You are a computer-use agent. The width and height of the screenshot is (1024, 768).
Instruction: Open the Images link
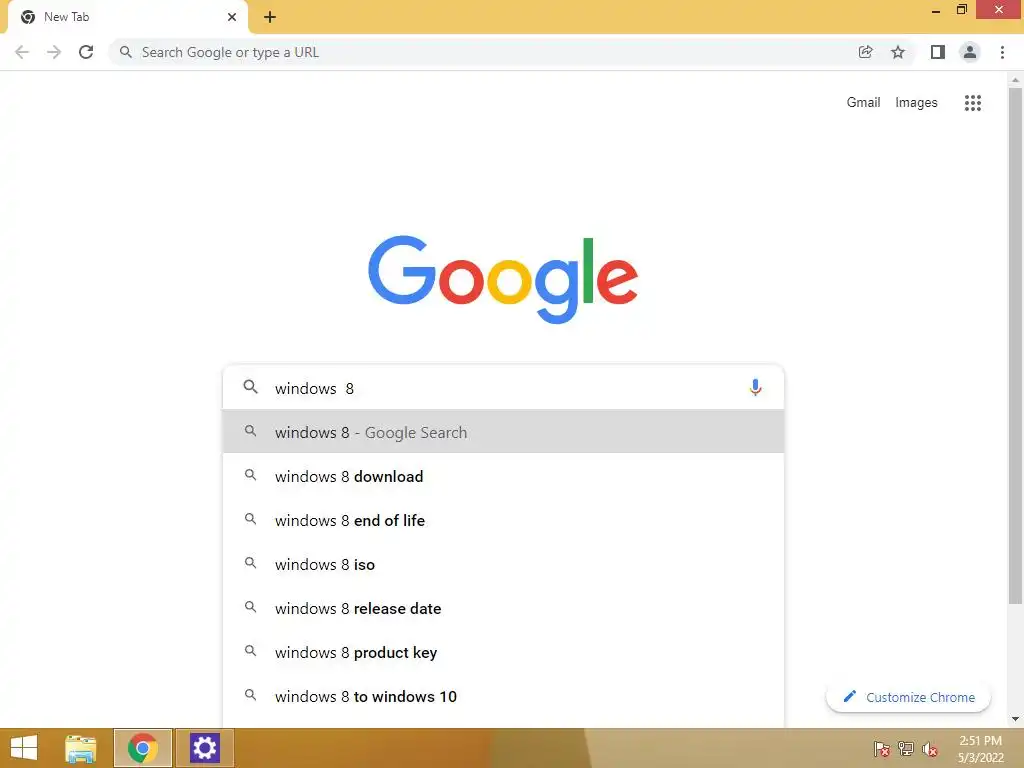coord(916,103)
